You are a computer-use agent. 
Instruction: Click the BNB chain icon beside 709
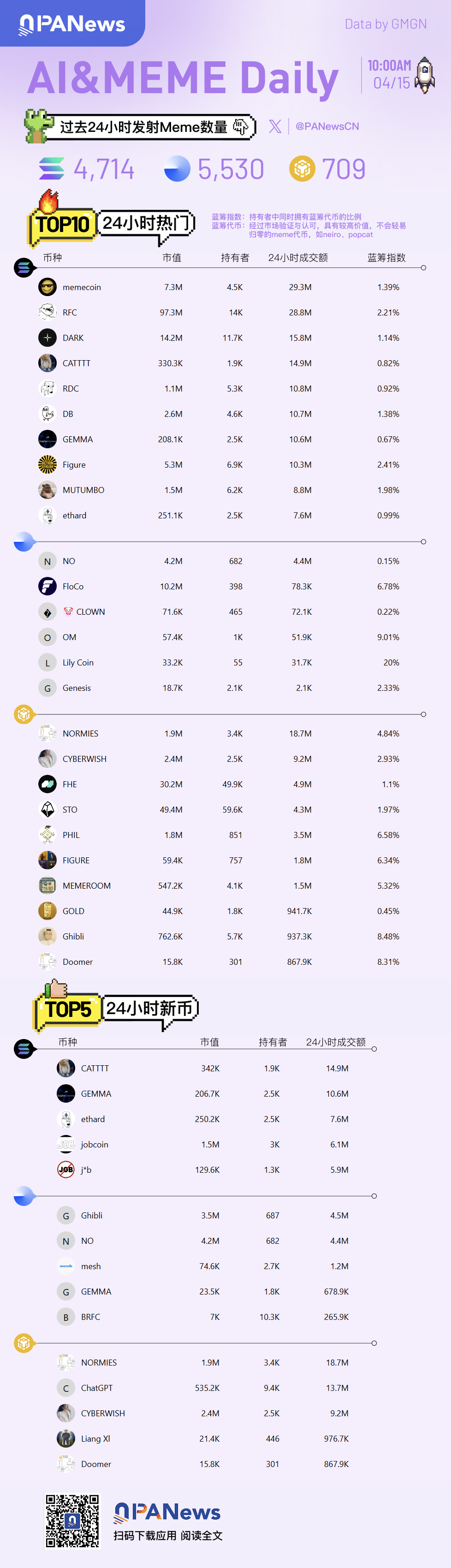302,169
